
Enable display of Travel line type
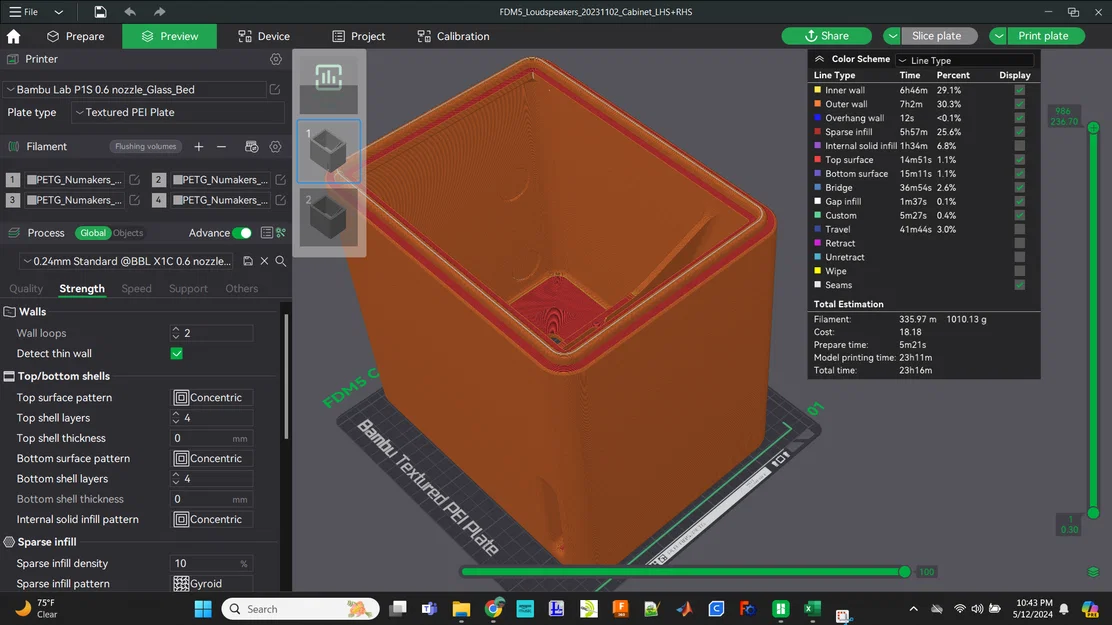tap(1021, 229)
